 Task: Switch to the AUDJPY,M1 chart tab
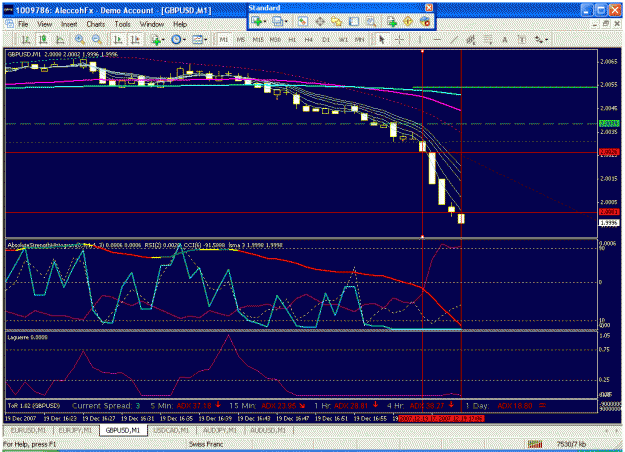[220, 430]
